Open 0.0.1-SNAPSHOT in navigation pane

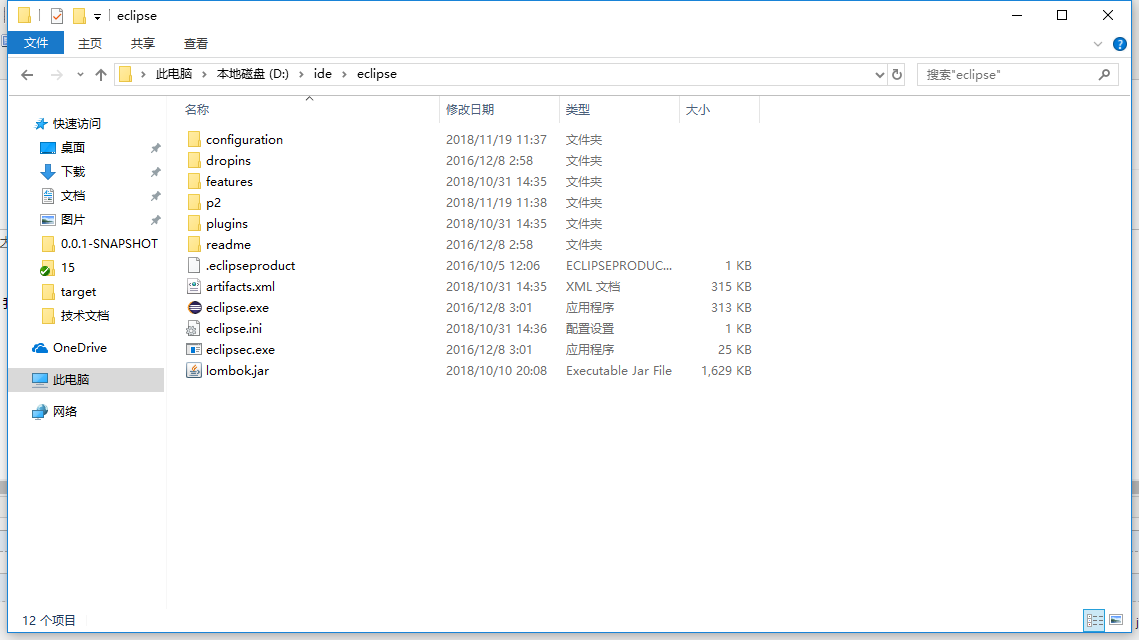(x=109, y=243)
